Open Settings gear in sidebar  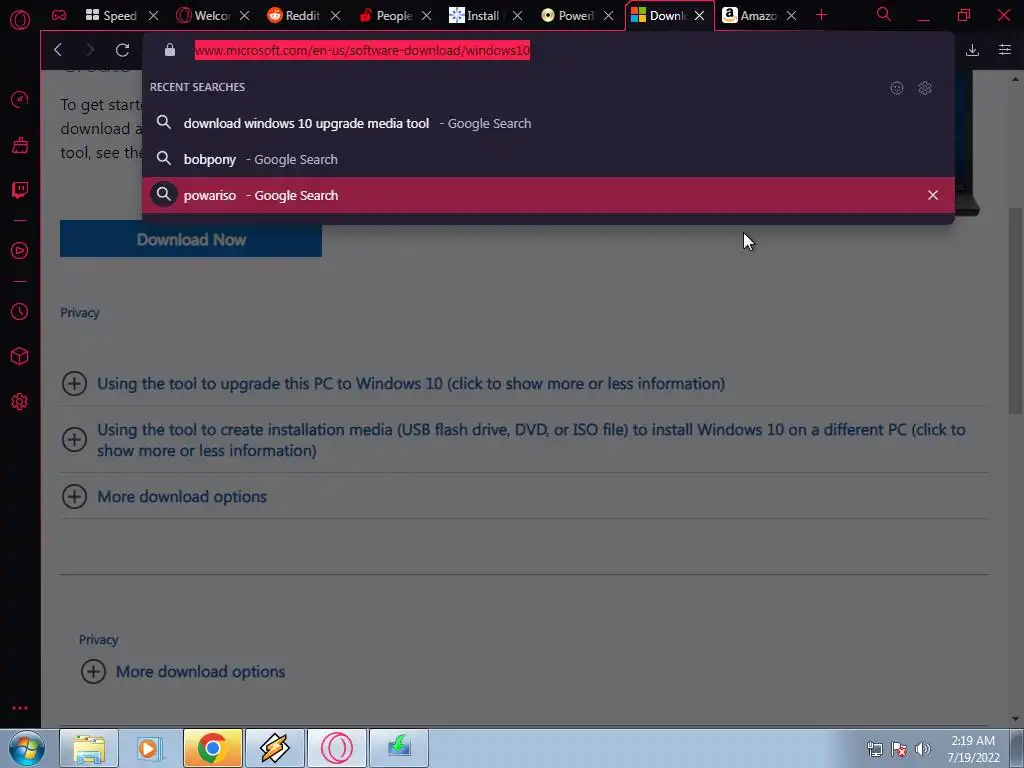coord(20,402)
